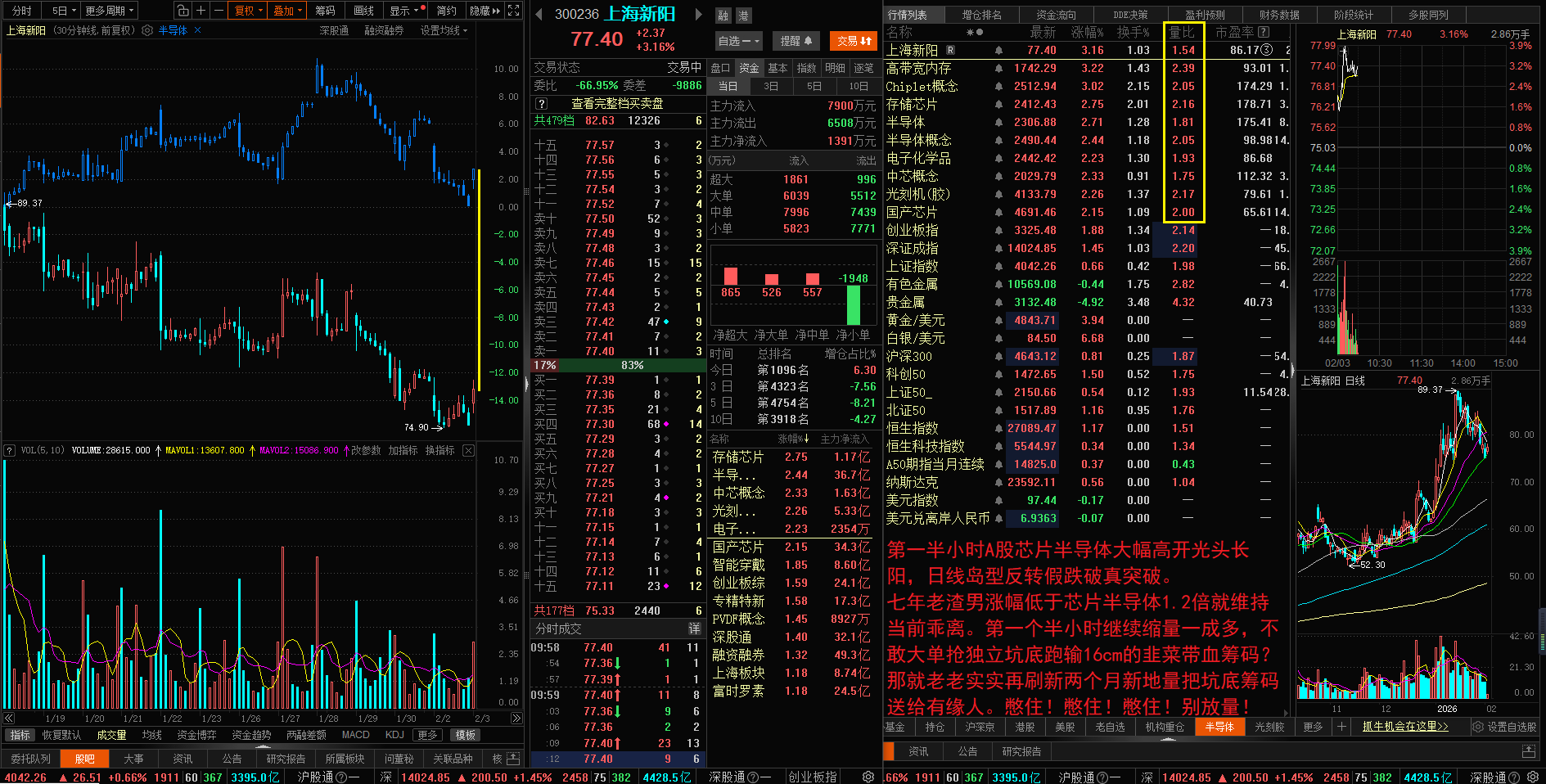Image resolution: width=1546 pixels, height=784 pixels.
Task: Open the 显示 display dropdown
Action: pyautogui.click(x=407, y=11)
